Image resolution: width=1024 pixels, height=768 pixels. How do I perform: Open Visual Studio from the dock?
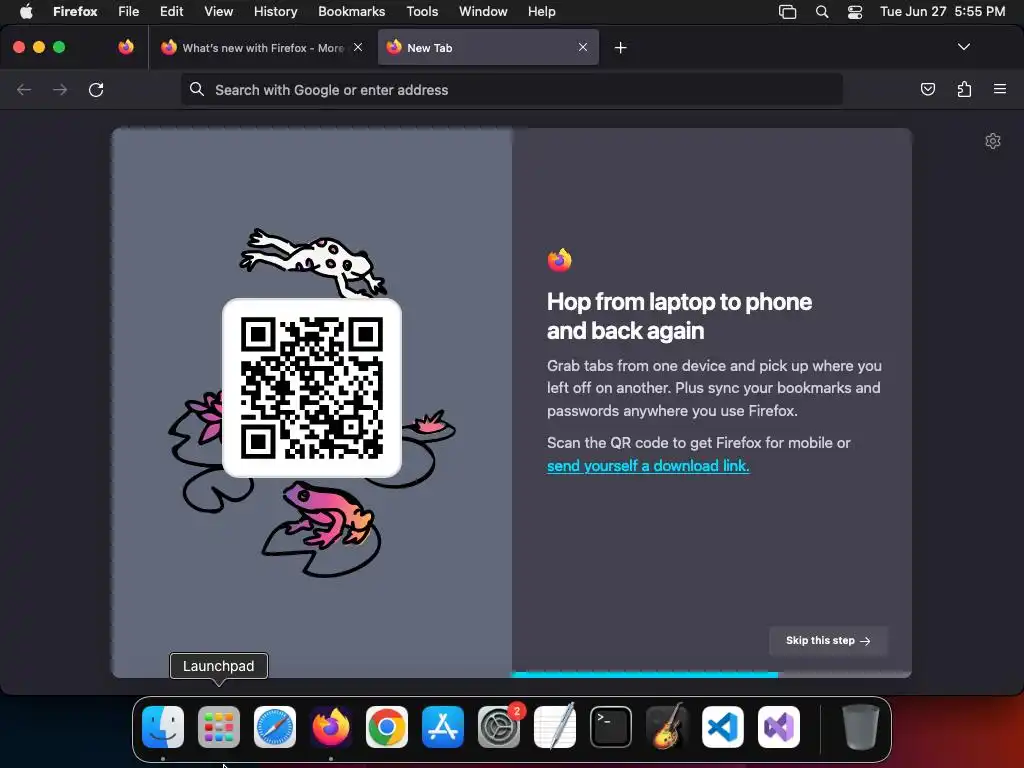click(779, 727)
